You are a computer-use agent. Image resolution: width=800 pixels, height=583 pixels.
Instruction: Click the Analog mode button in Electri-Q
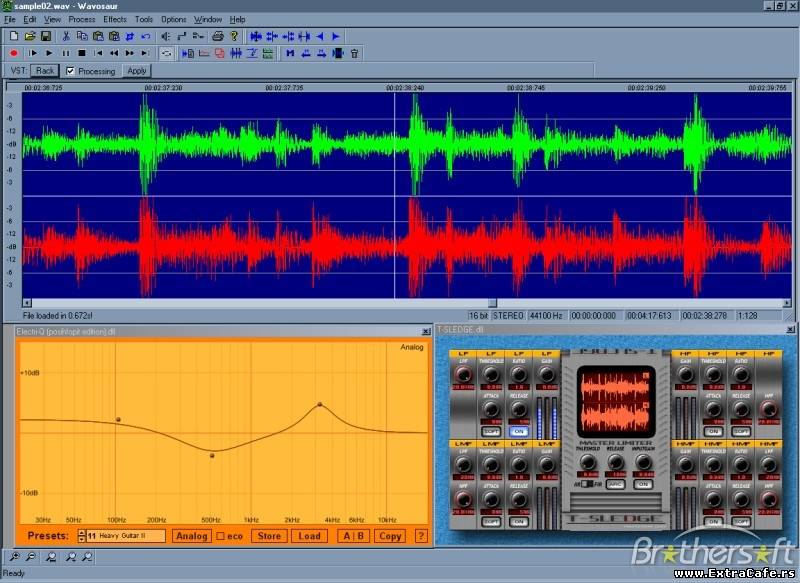click(x=191, y=536)
